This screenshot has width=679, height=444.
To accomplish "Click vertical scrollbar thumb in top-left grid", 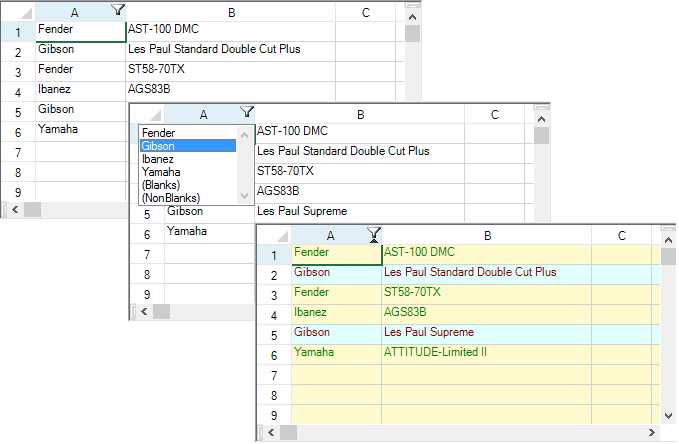I will 412,35.
